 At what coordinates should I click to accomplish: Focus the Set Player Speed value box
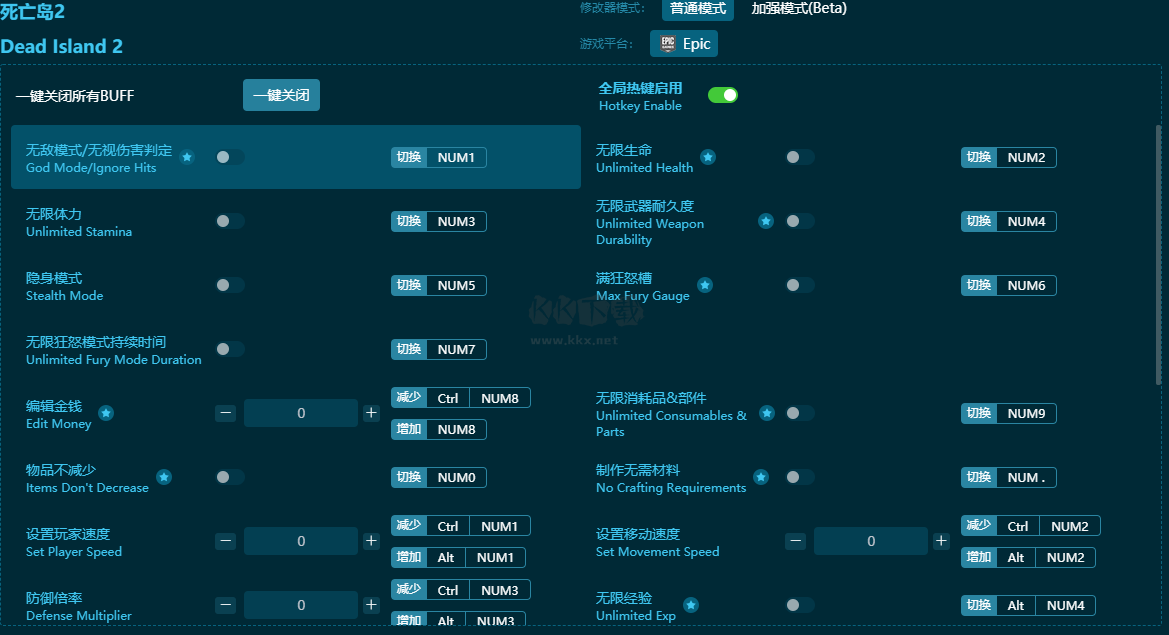click(x=300, y=541)
